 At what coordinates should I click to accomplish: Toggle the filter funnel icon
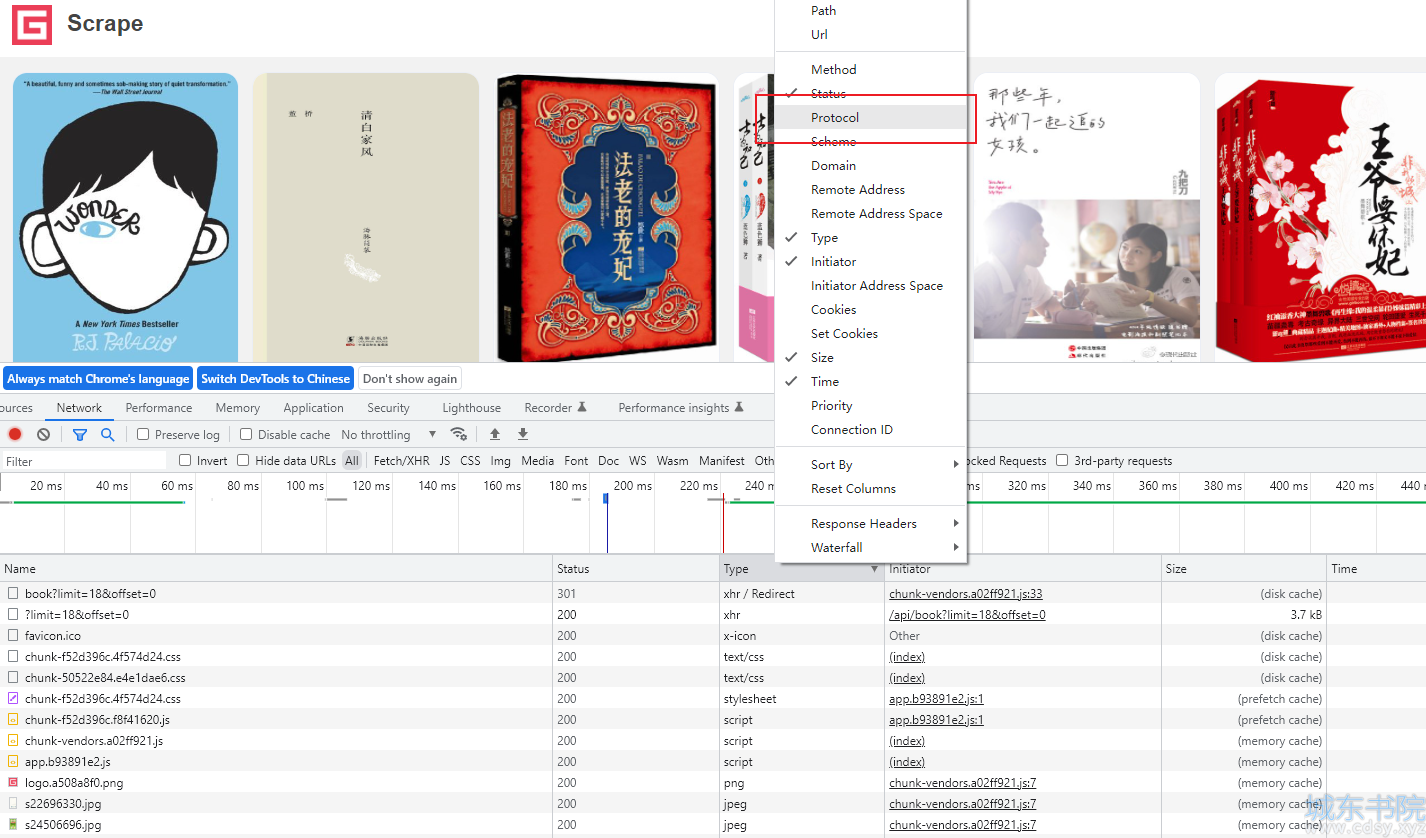pos(80,434)
